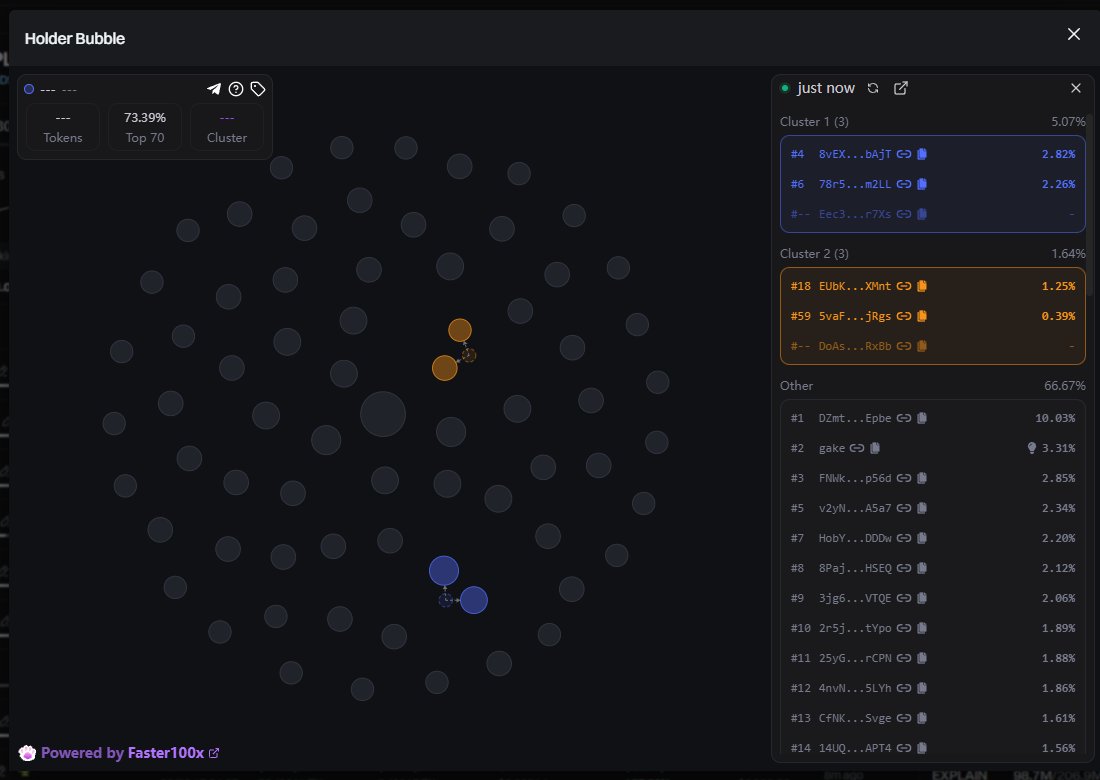Select holder address DZmt...Epbe
1100x780 pixels.
pos(854,418)
